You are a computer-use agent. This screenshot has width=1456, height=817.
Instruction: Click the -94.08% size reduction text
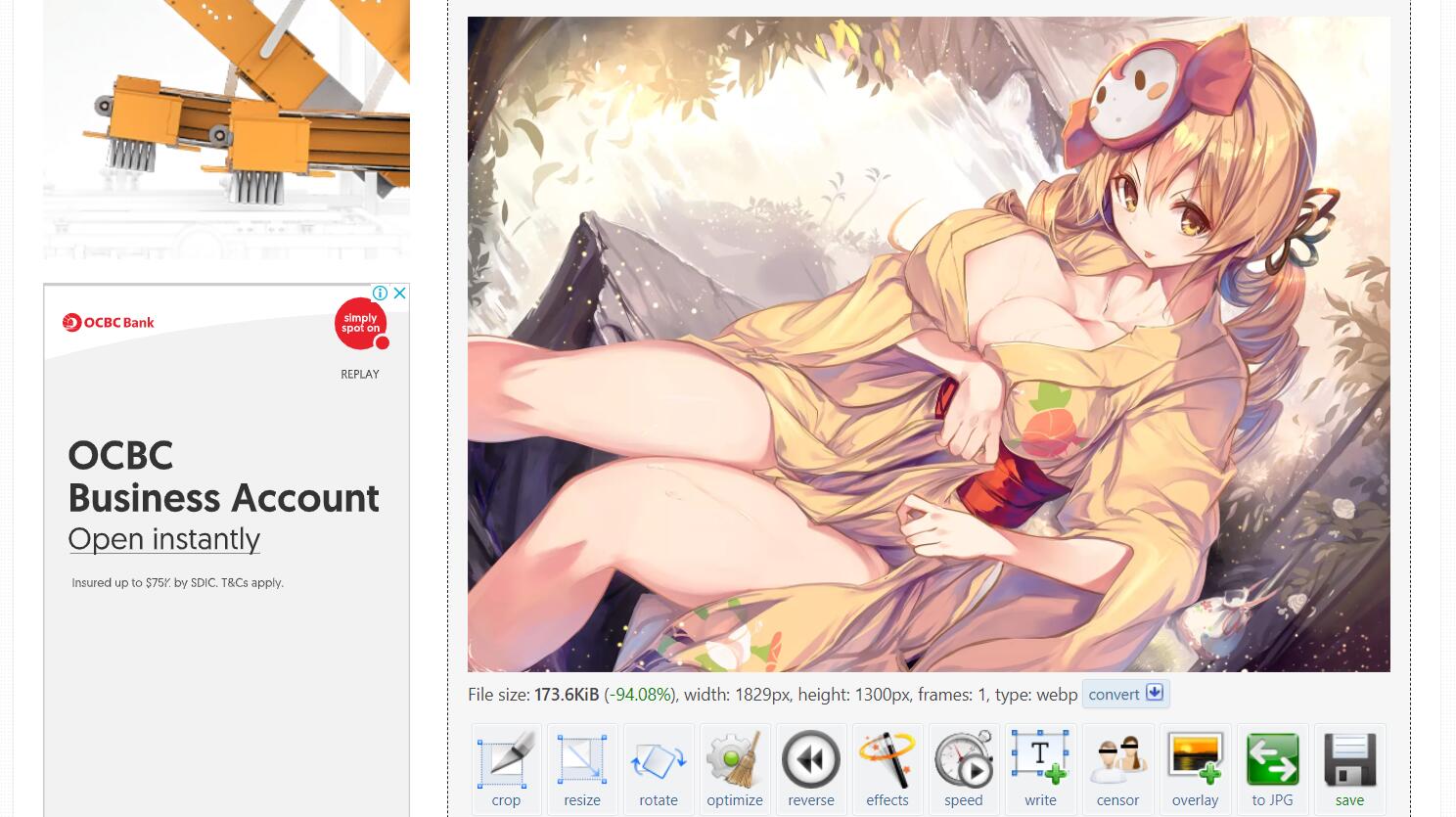coord(639,695)
